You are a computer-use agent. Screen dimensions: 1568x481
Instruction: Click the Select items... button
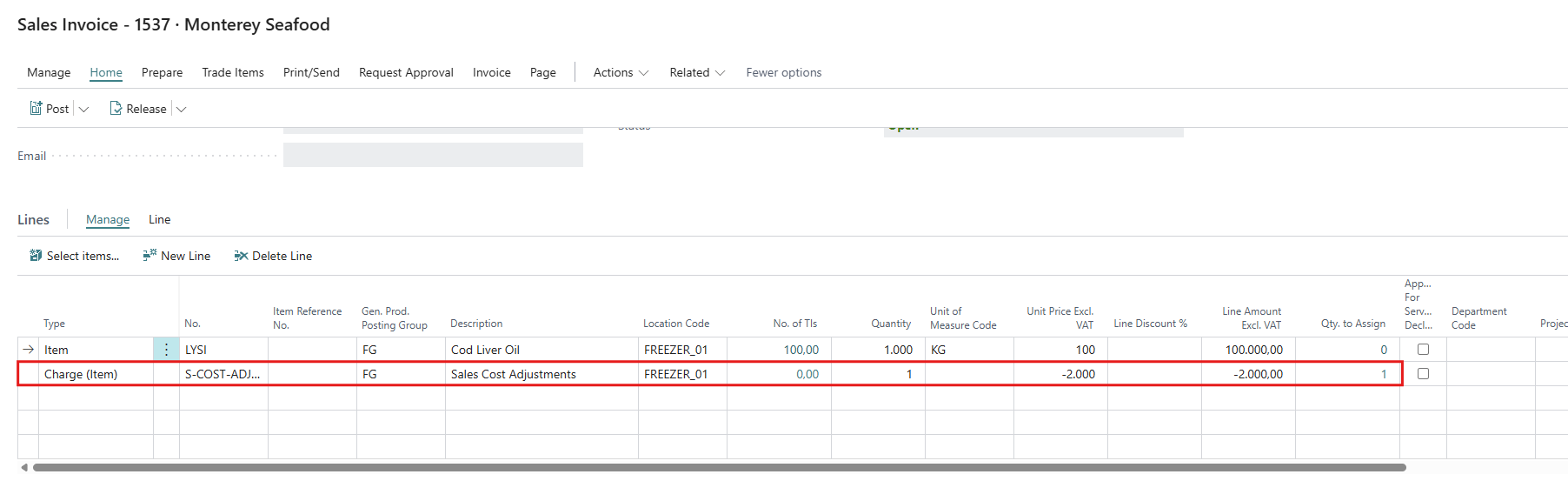pyautogui.click(x=75, y=256)
